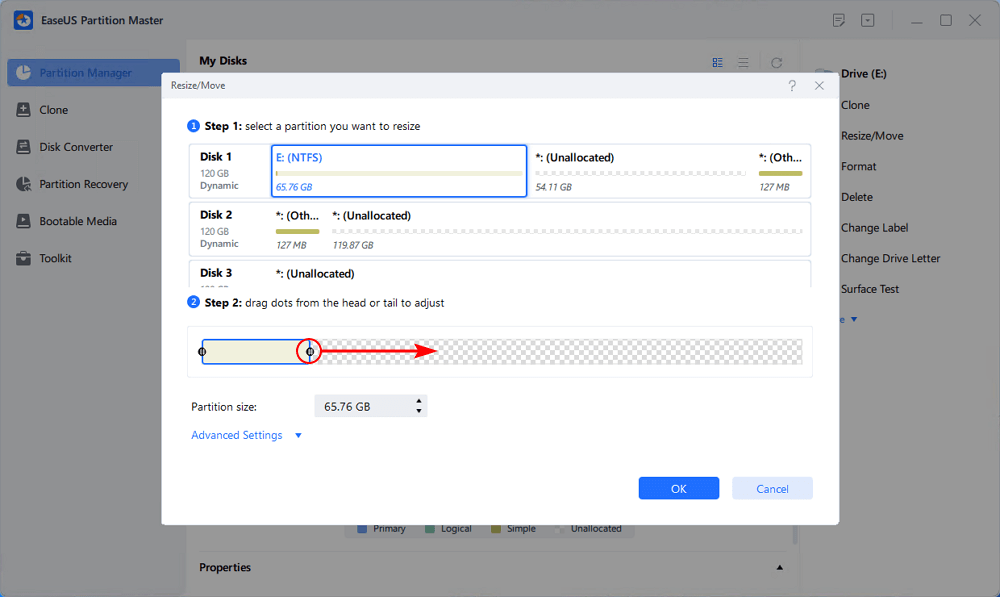Viewport: 1000px width, 597px height.
Task: Choose Format in the drive actions list
Action: pyautogui.click(x=858, y=167)
